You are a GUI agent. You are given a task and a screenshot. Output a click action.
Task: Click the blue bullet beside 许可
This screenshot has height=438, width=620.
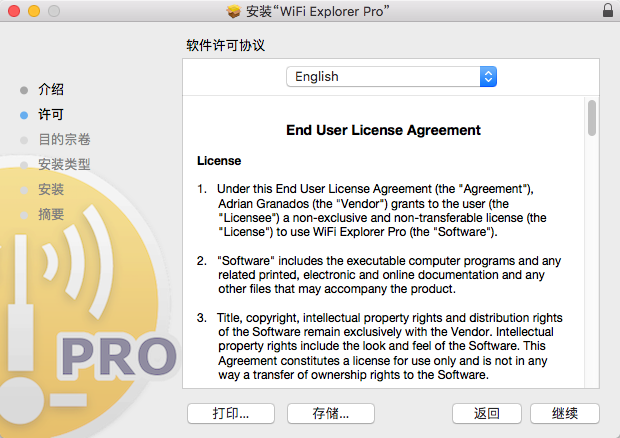tap(24, 115)
